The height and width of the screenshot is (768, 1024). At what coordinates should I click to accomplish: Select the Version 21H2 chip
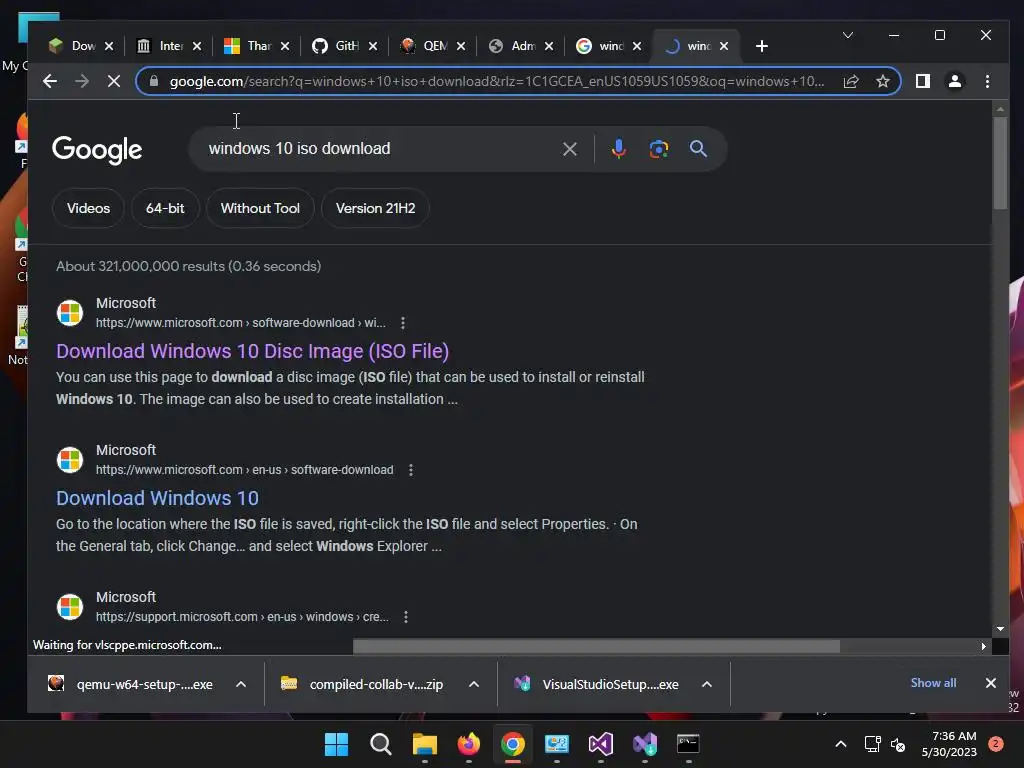[376, 208]
